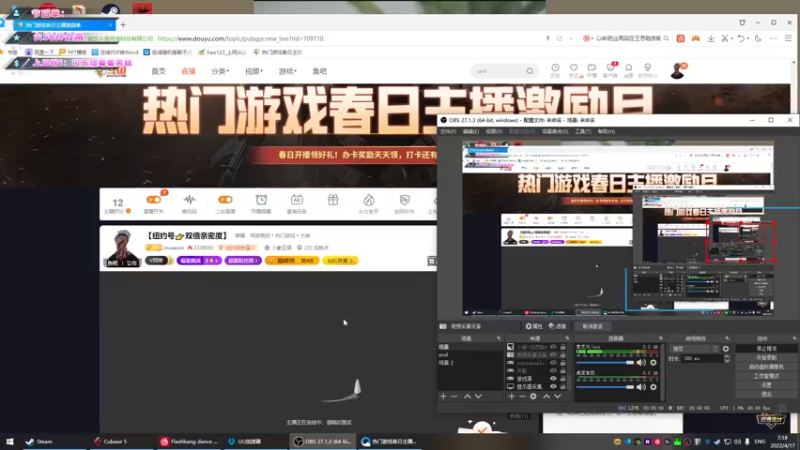Click the 属性 button above the Sources panel

tap(534, 326)
